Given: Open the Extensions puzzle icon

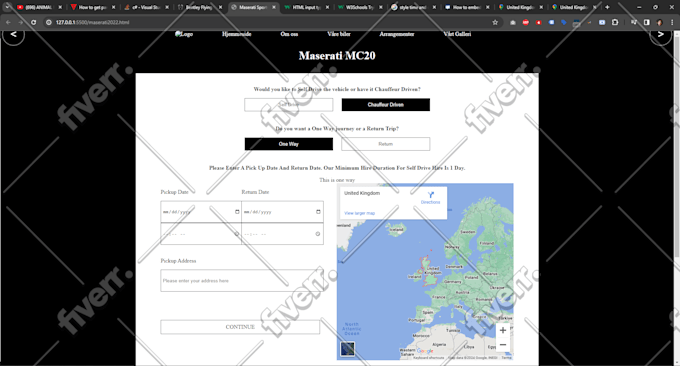Looking at the screenshot, I should (x=615, y=22).
